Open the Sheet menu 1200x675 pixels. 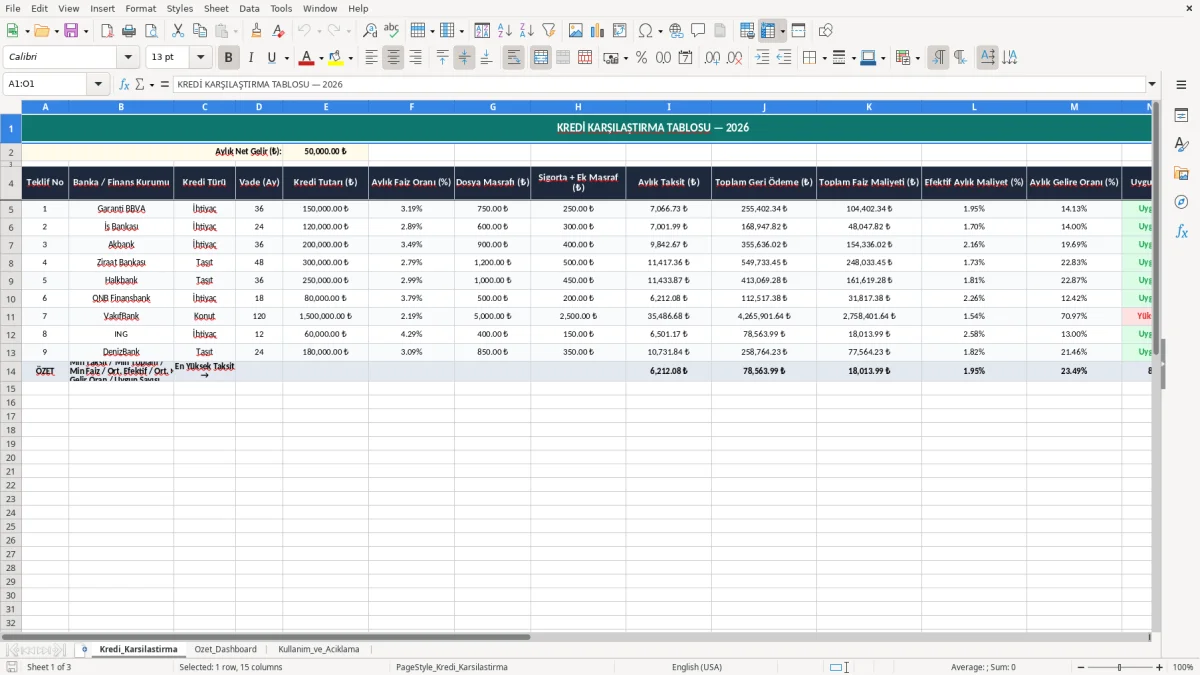(216, 8)
